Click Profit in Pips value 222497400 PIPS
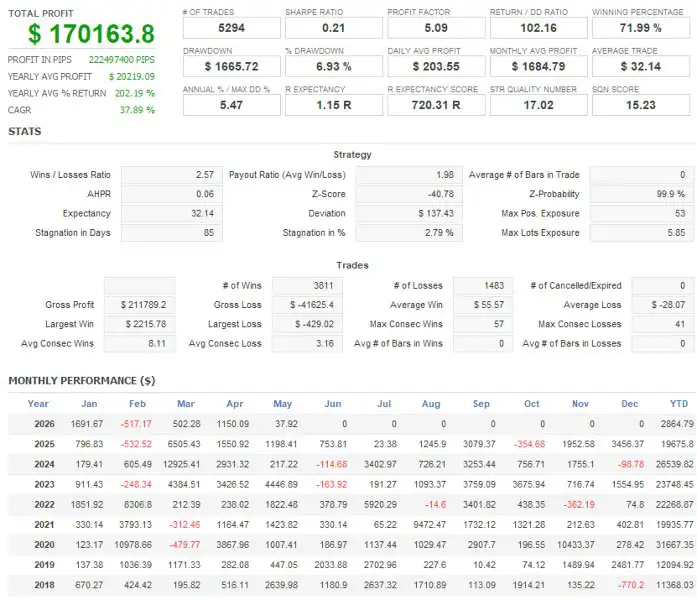The height and width of the screenshot is (600, 697). 122,60
